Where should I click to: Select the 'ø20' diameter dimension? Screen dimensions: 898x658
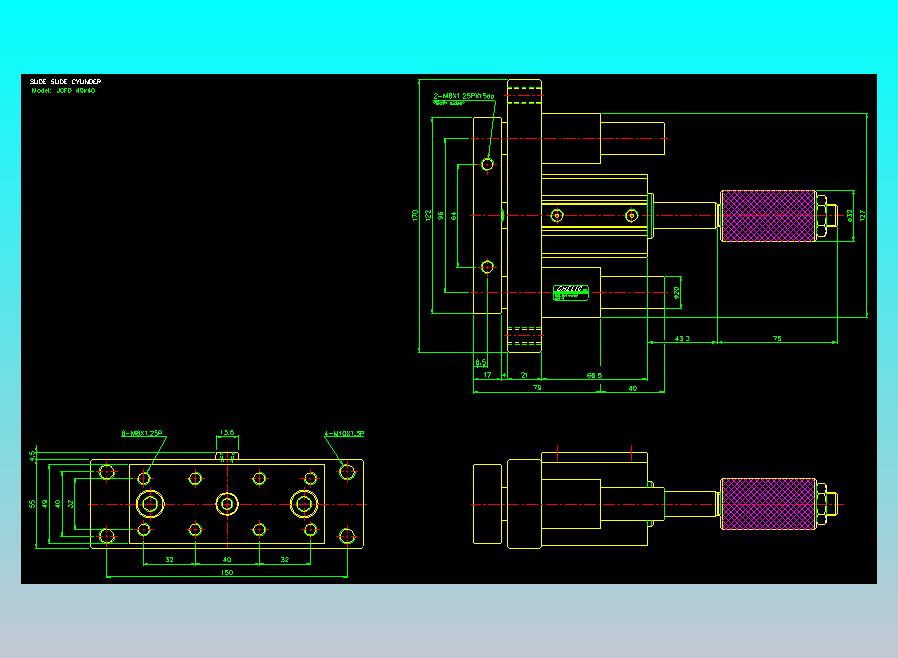click(676, 293)
